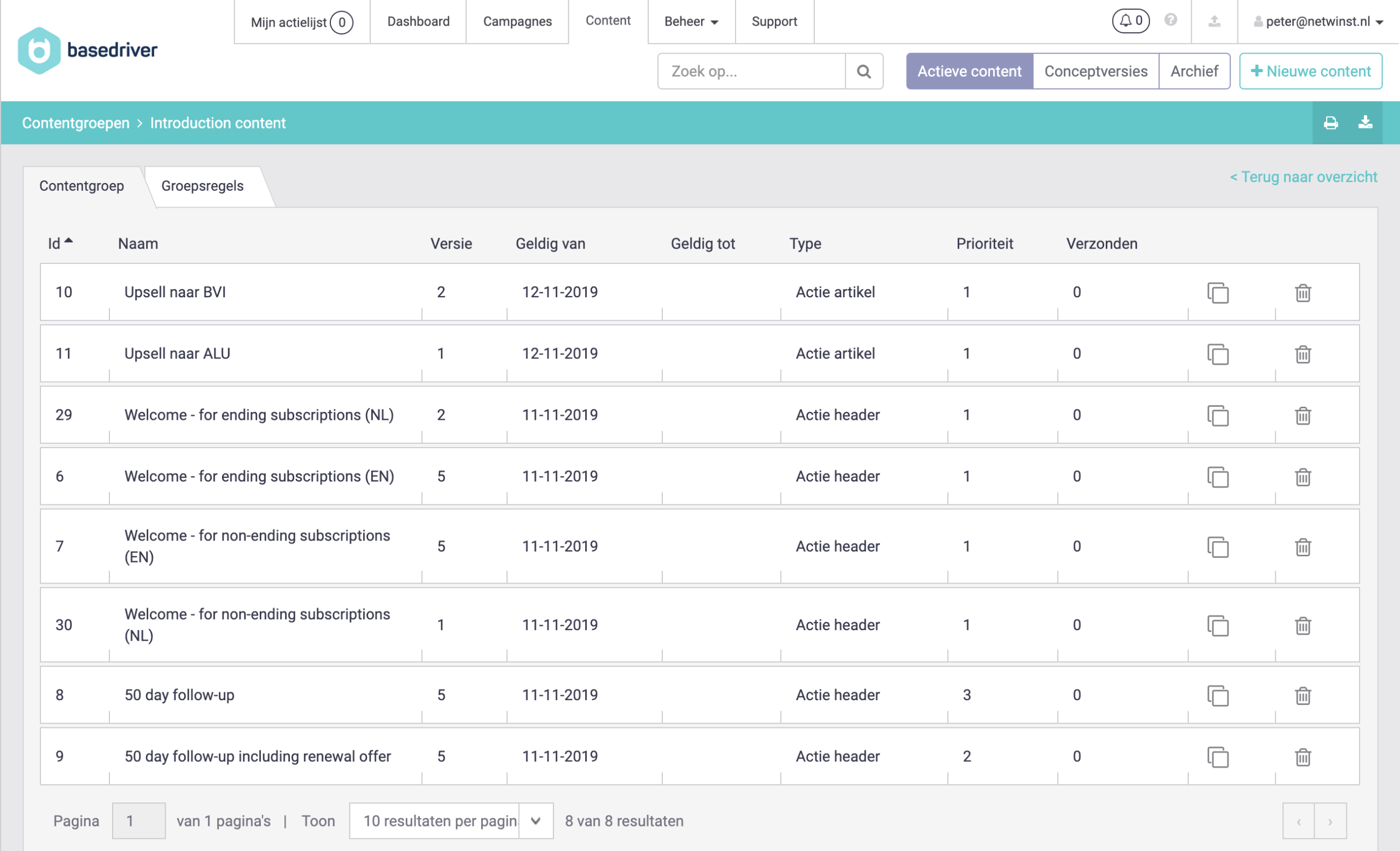Copy 50 day follow-up including renewal offer

tap(1217, 757)
